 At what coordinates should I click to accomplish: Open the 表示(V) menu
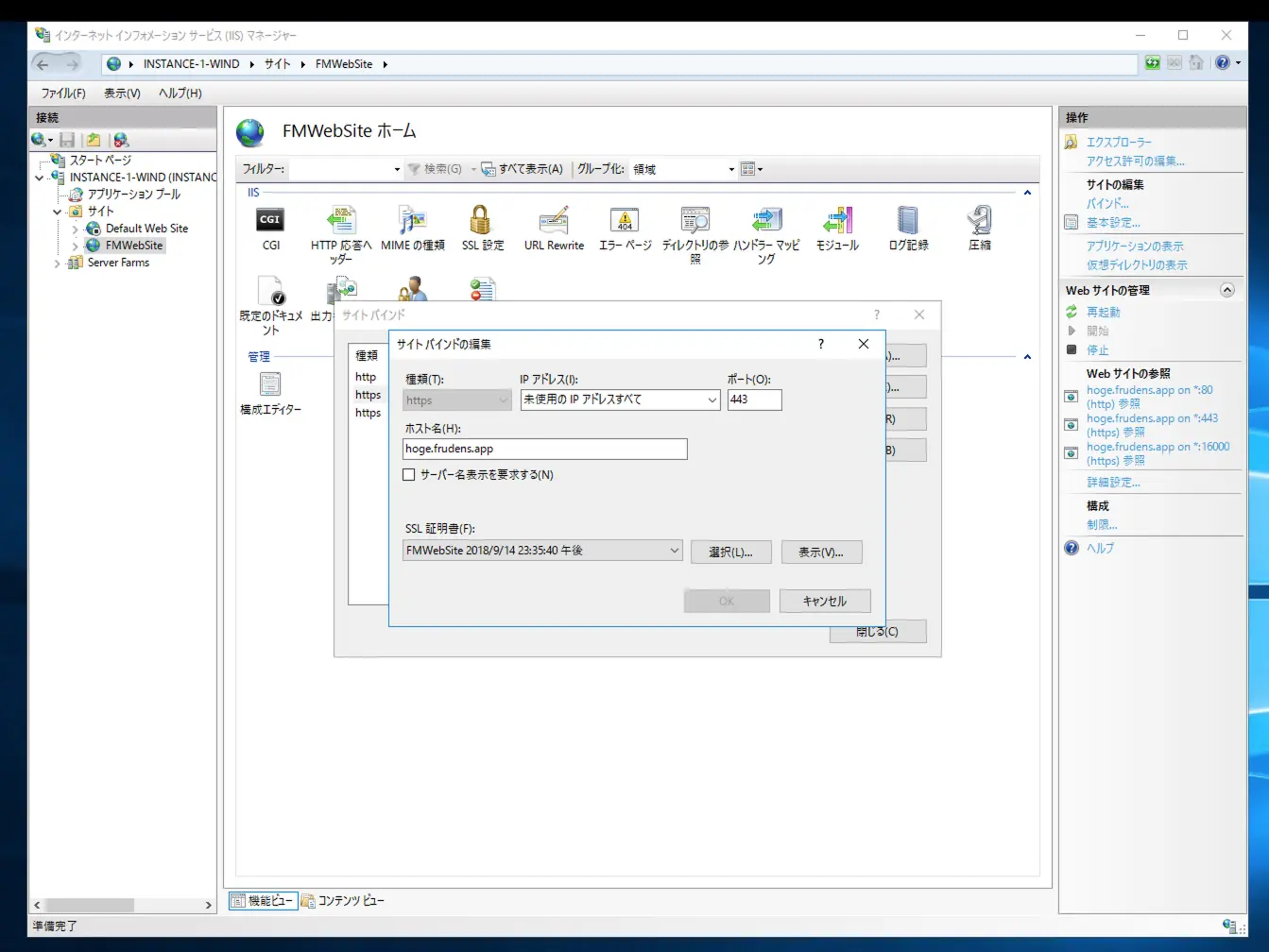pyautogui.click(x=121, y=93)
